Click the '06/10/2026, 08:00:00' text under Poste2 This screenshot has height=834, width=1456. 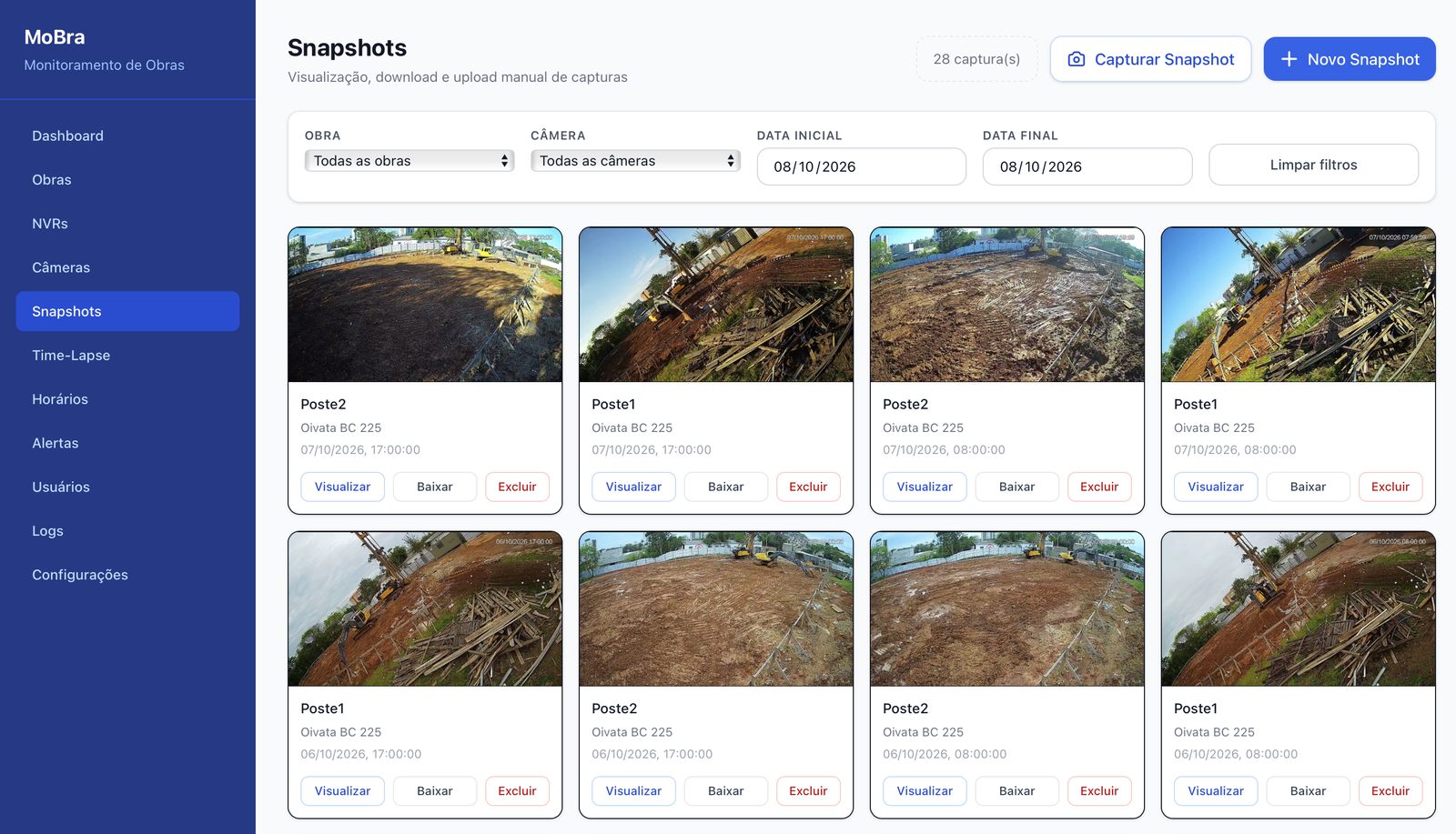945,754
